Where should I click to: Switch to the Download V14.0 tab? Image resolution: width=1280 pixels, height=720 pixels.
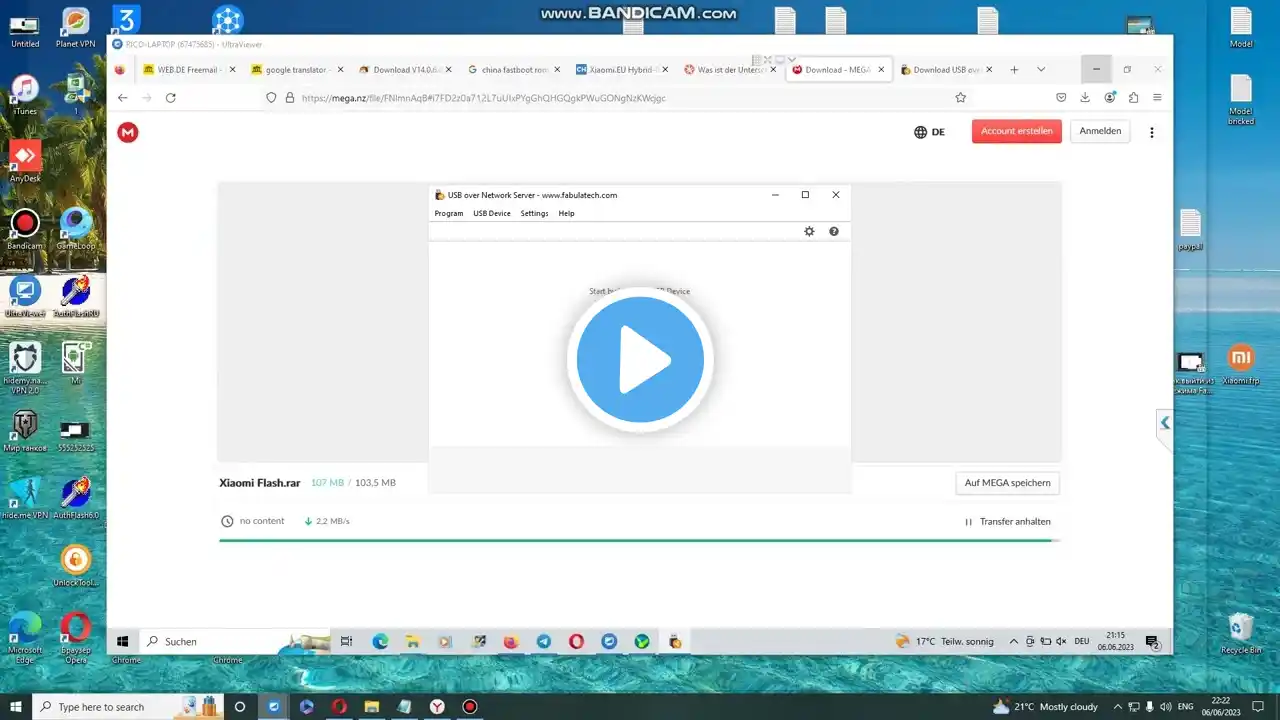pyautogui.click(x=405, y=70)
